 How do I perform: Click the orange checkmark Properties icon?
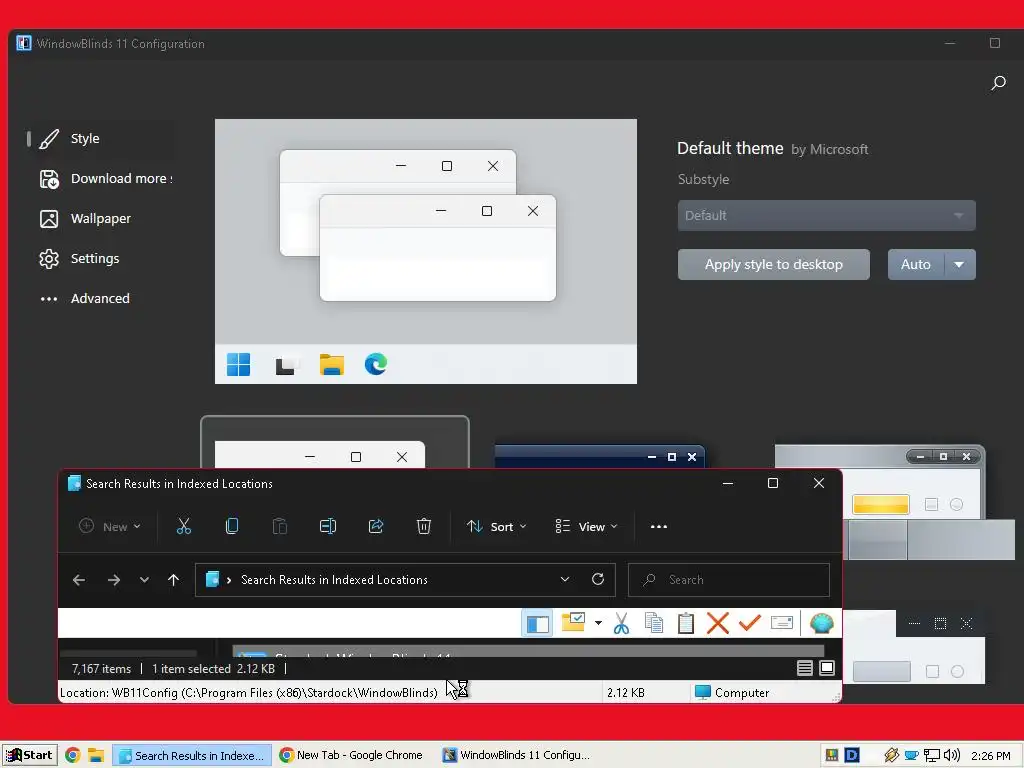750,623
